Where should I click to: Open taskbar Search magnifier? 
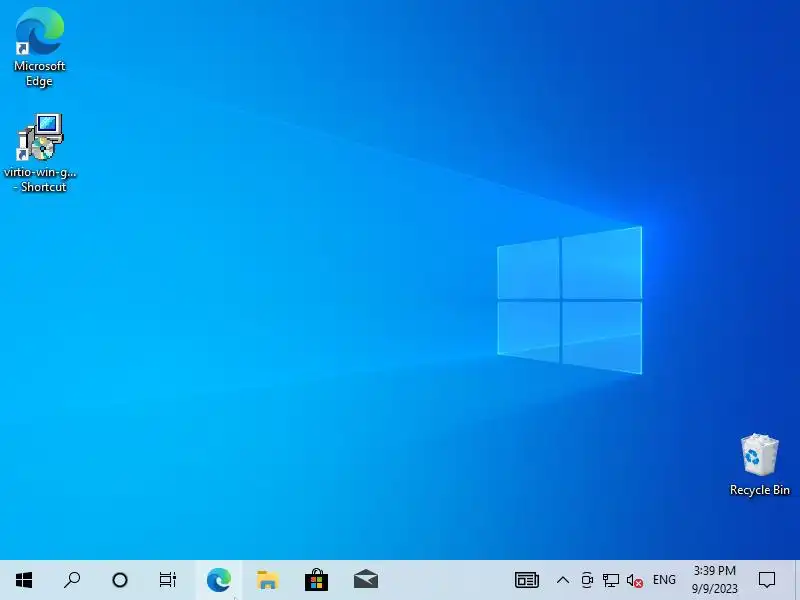tap(72, 580)
